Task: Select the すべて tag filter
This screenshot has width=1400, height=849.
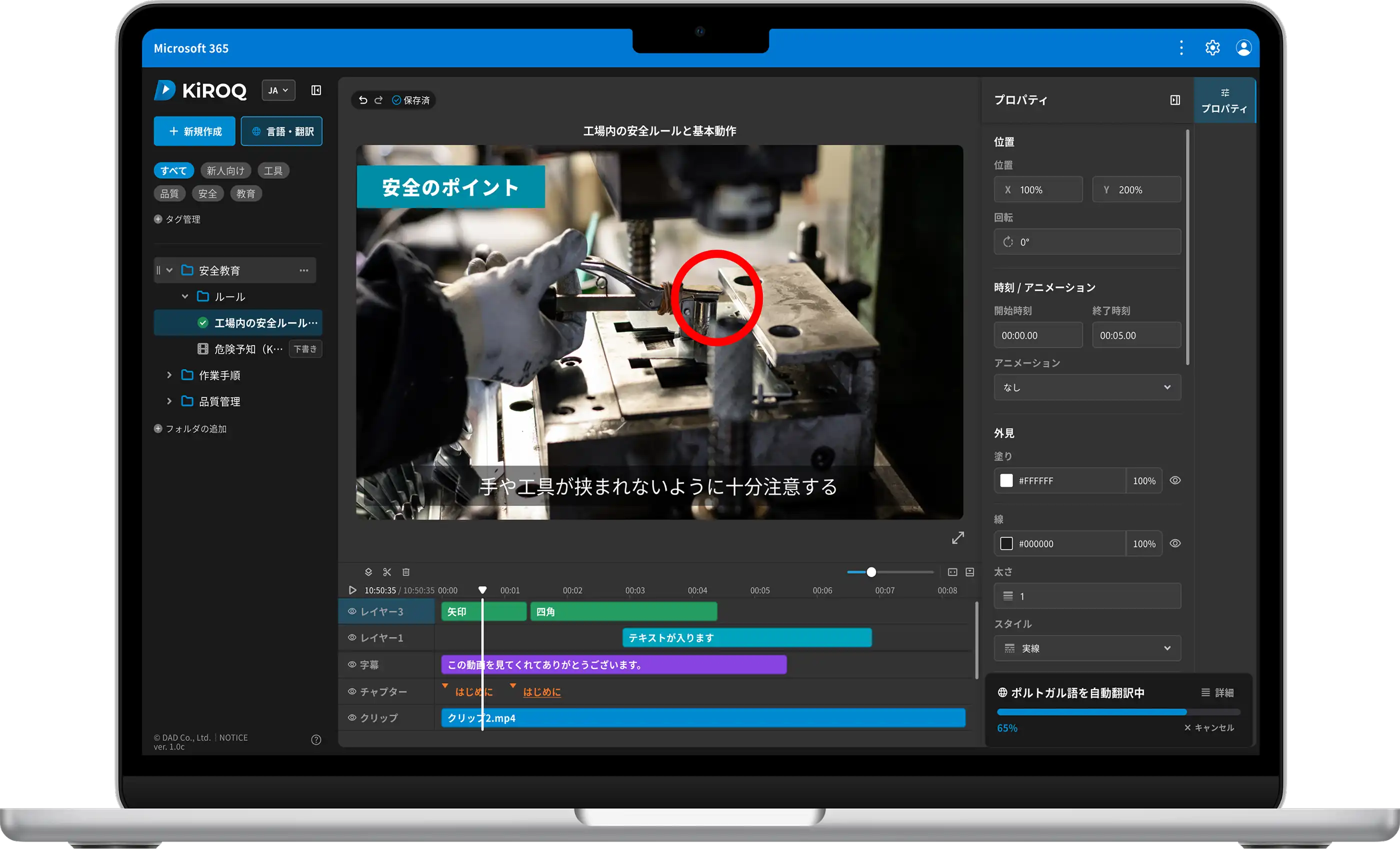Action: tap(174, 170)
